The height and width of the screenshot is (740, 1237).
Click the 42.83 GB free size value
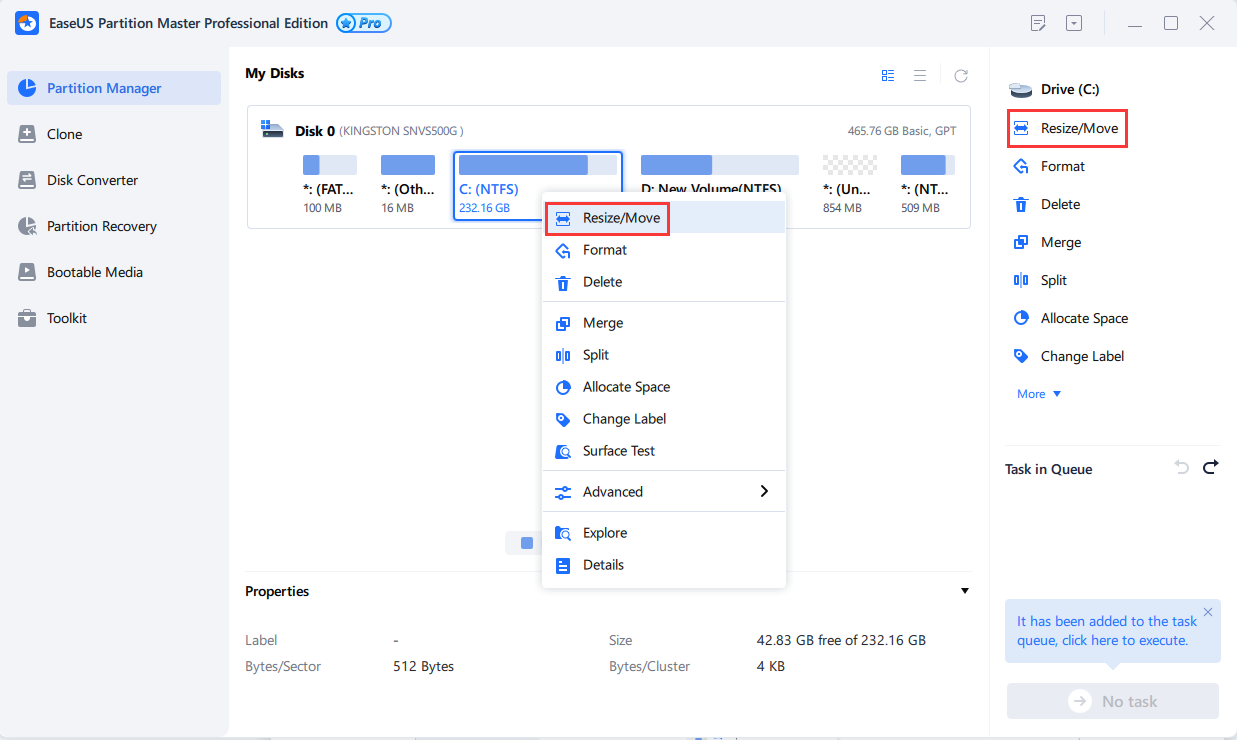coord(841,640)
